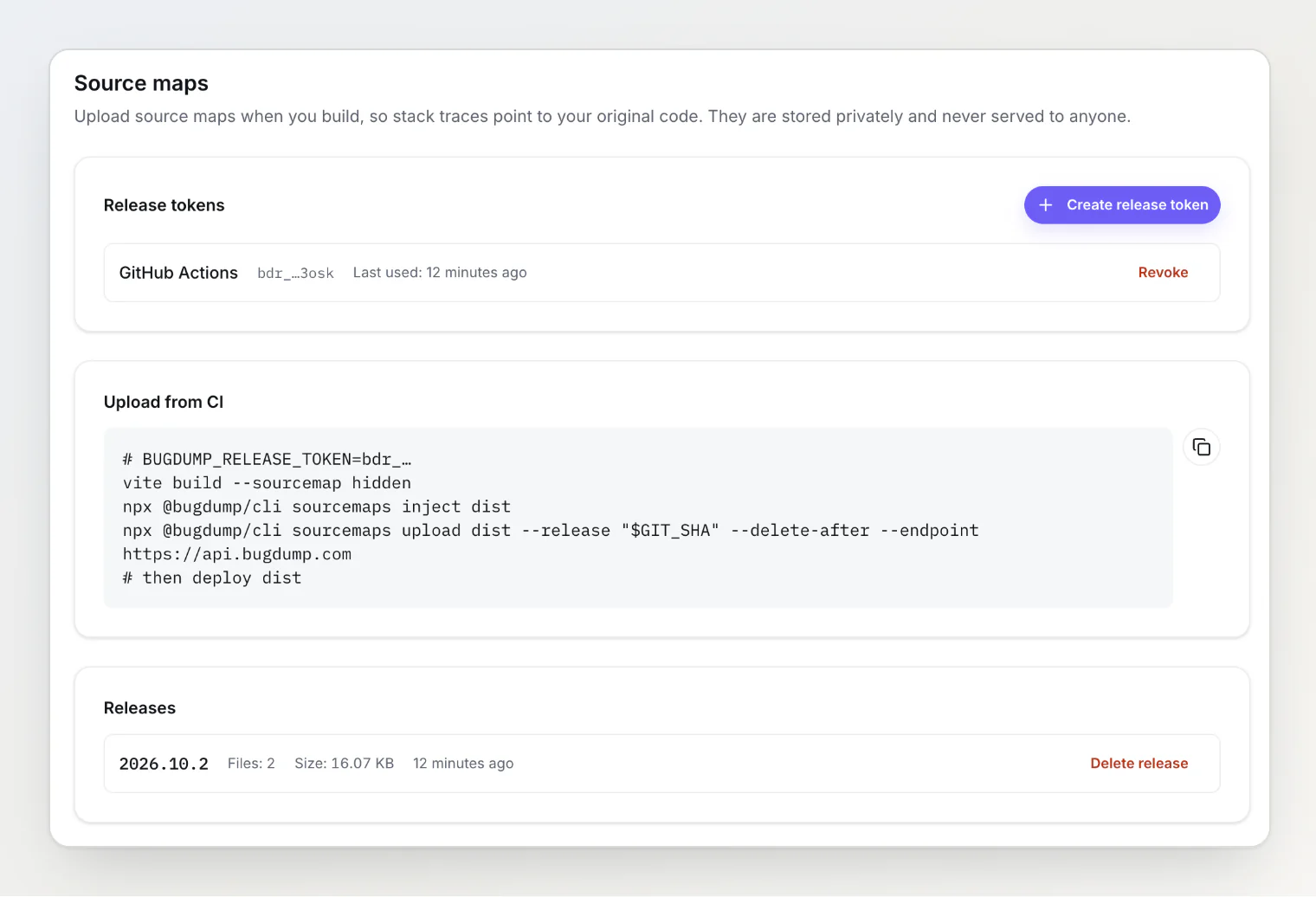Click the '# then deploy dist' comment
The width and height of the screenshot is (1316, 897).
tap(212, 578)
